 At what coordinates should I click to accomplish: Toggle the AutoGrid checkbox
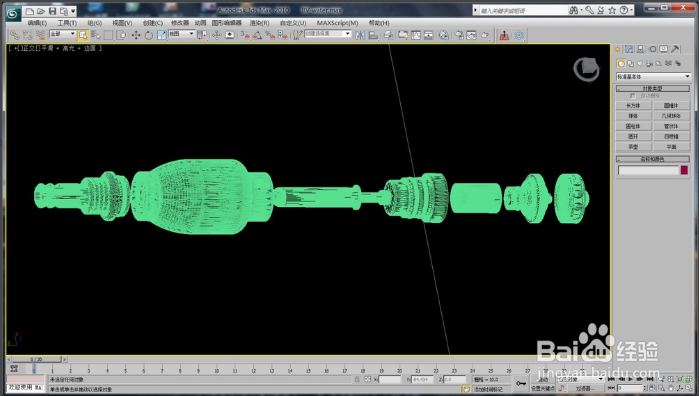click(x=632, y=96)
